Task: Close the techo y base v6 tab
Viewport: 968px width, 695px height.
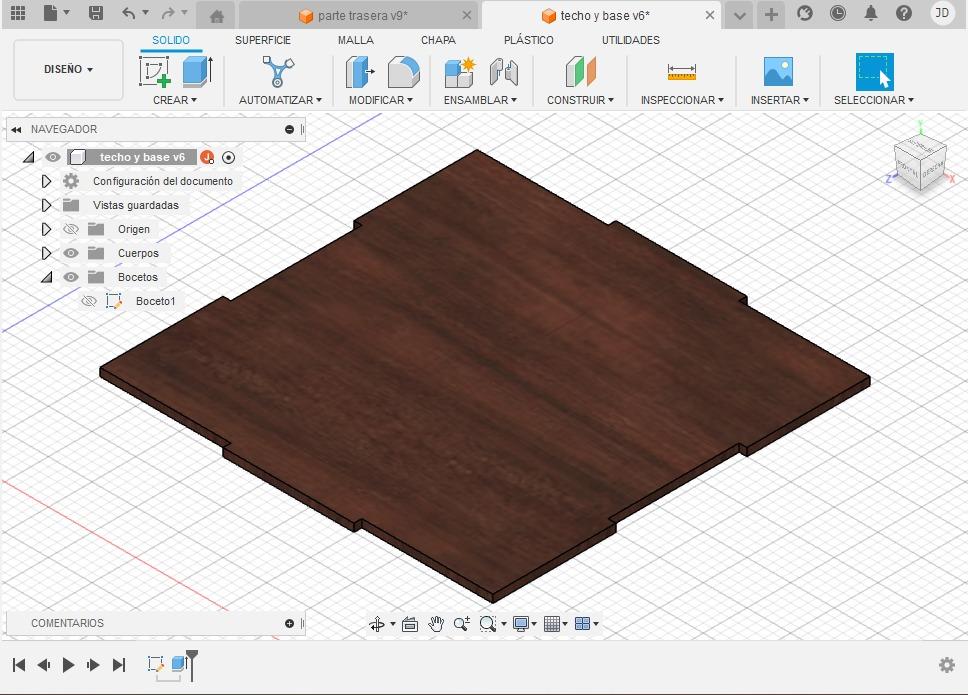Action: [x=710, y=15]
